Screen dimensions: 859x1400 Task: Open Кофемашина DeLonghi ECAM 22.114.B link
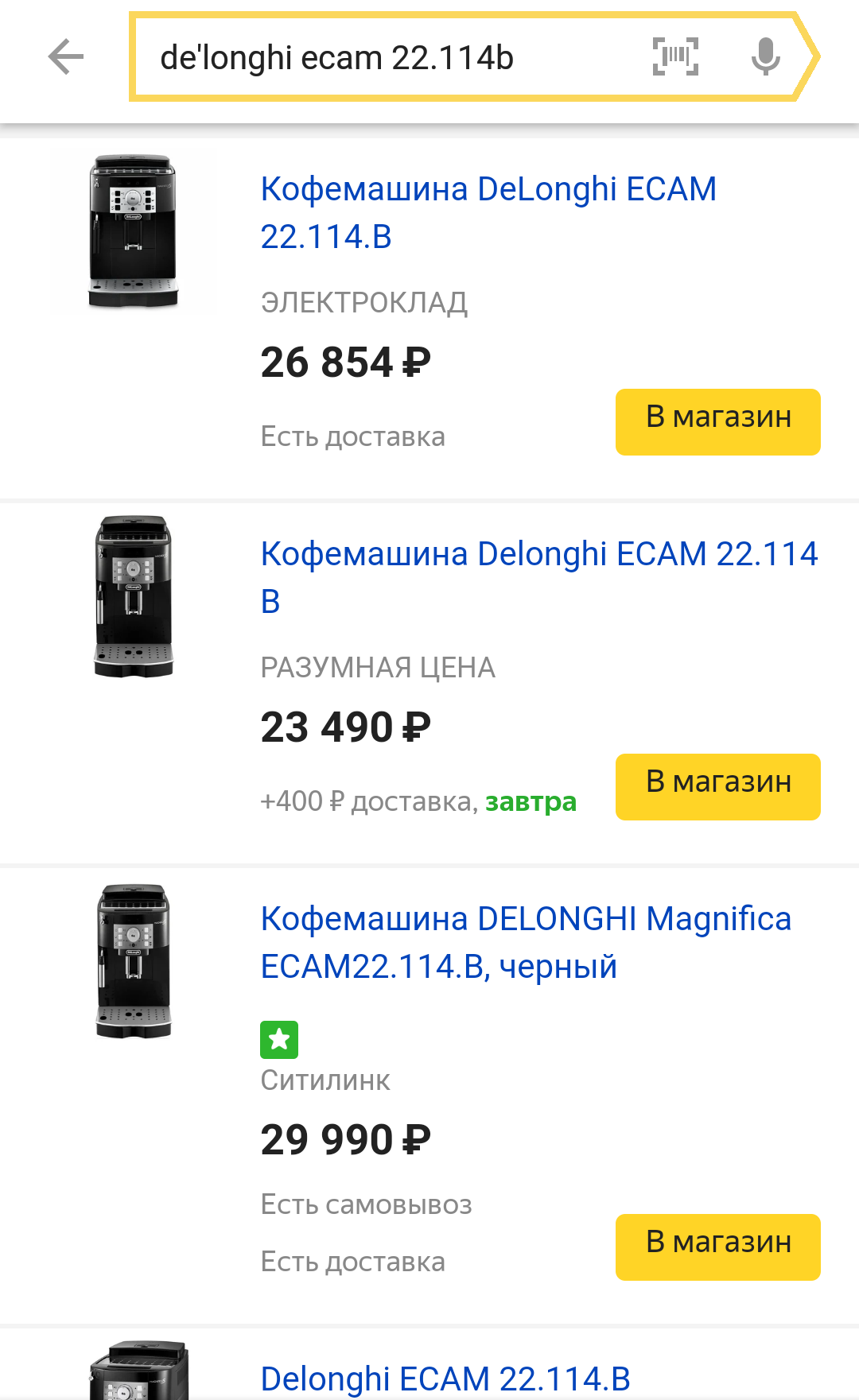pyautogui.click(x=488, y=212)
